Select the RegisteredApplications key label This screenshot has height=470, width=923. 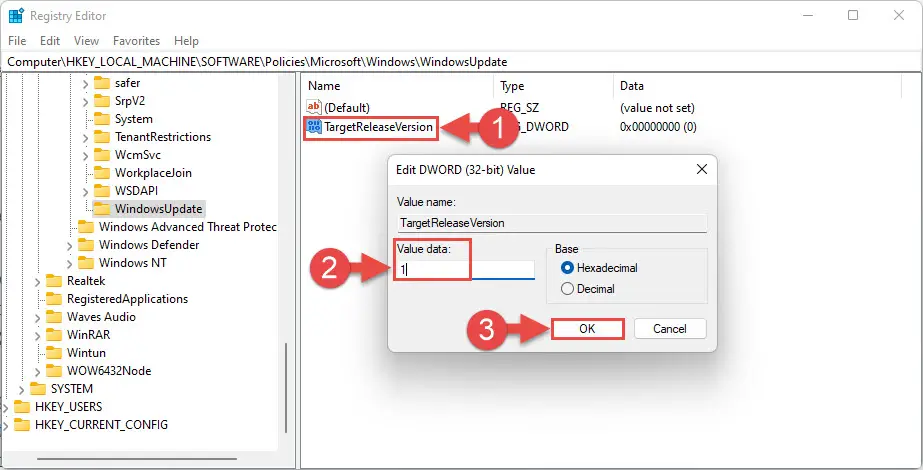pos(127,299)
